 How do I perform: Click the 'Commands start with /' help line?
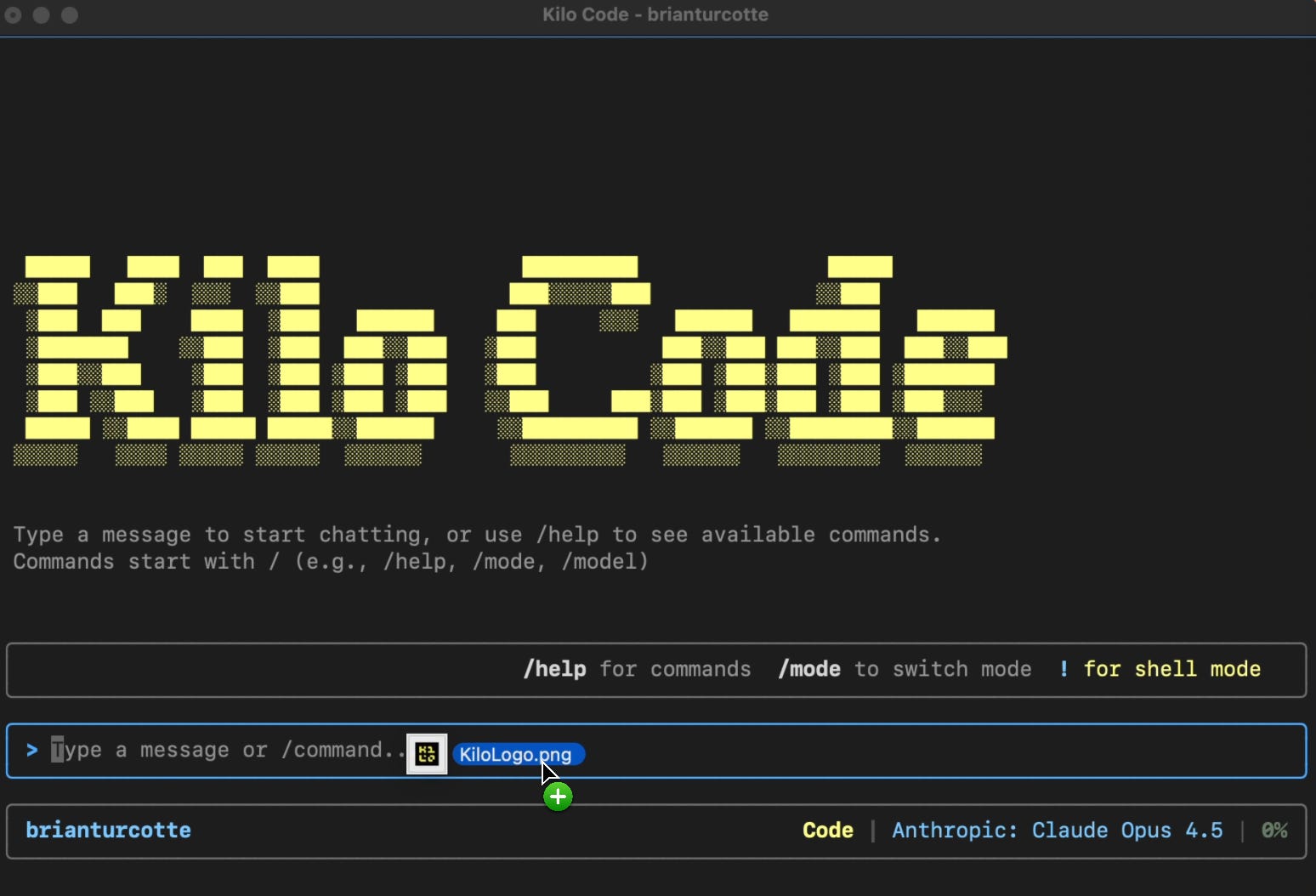point(331,562)
